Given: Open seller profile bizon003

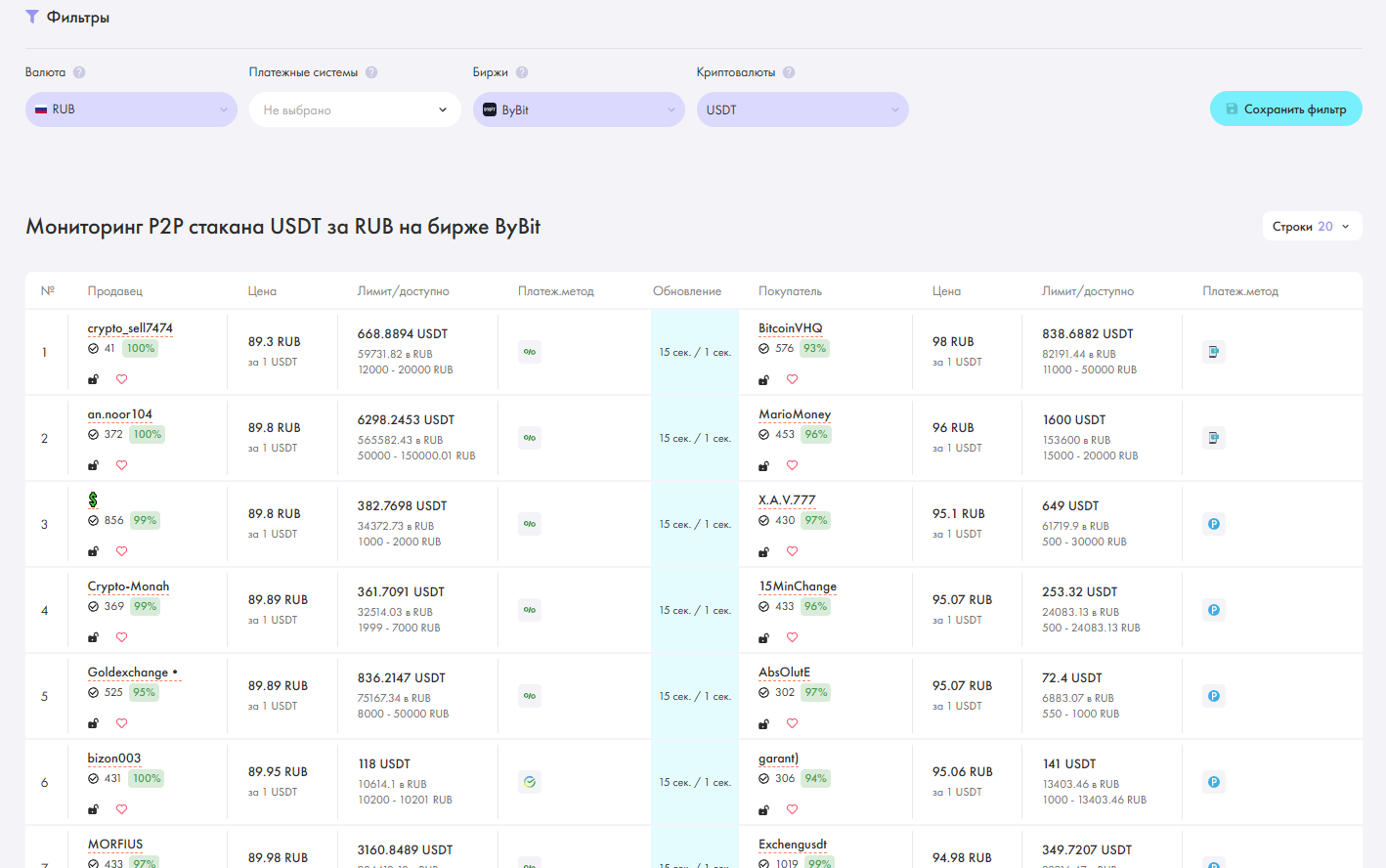Looking at the screenshot, I should point(114,759).
